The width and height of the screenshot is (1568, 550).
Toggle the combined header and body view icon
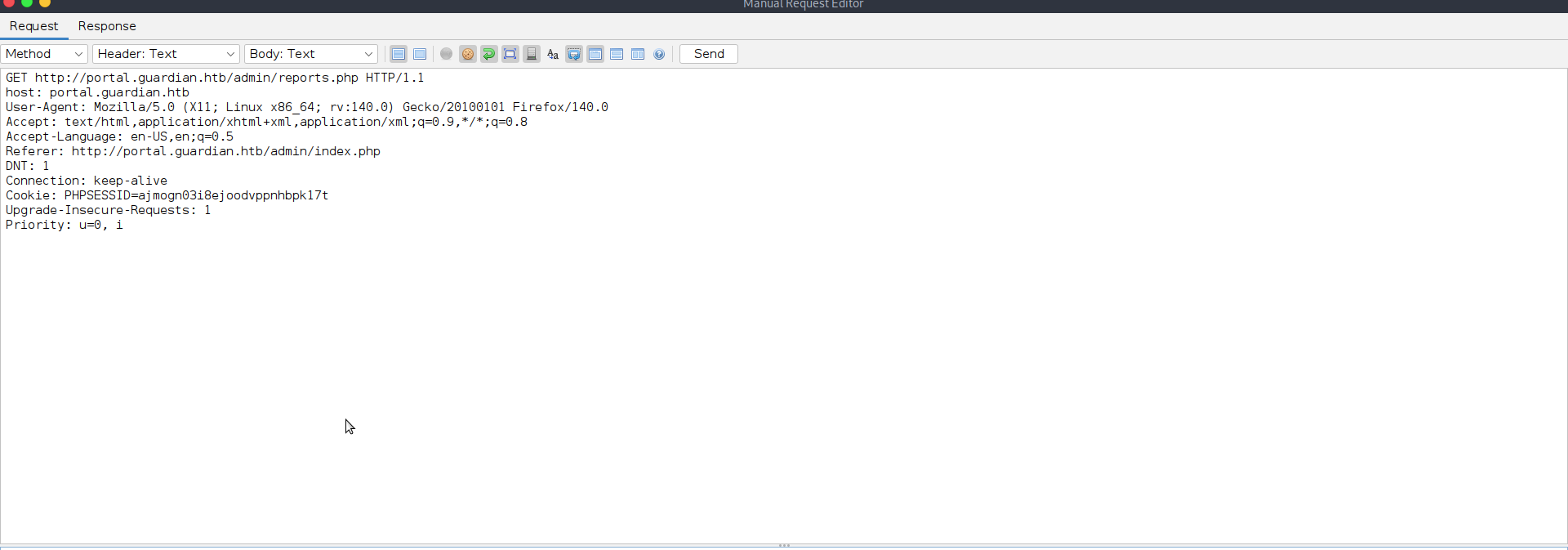(399, 54)
